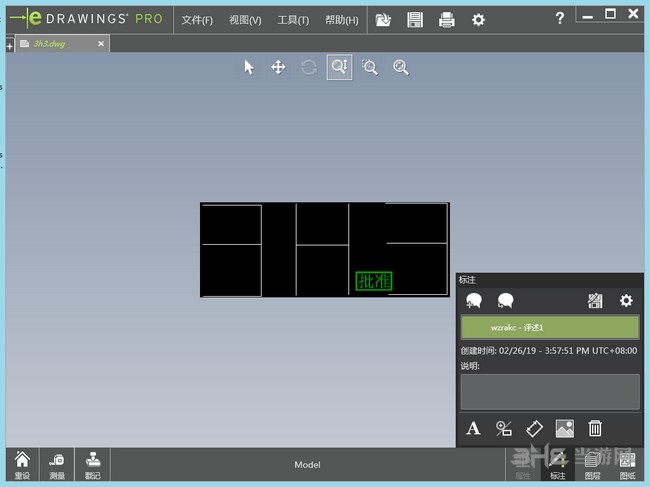Image resolution: width=650 pixels, height=487 pixels.
Task: Select the arrow pointer tool
Action: pos(249,67)
